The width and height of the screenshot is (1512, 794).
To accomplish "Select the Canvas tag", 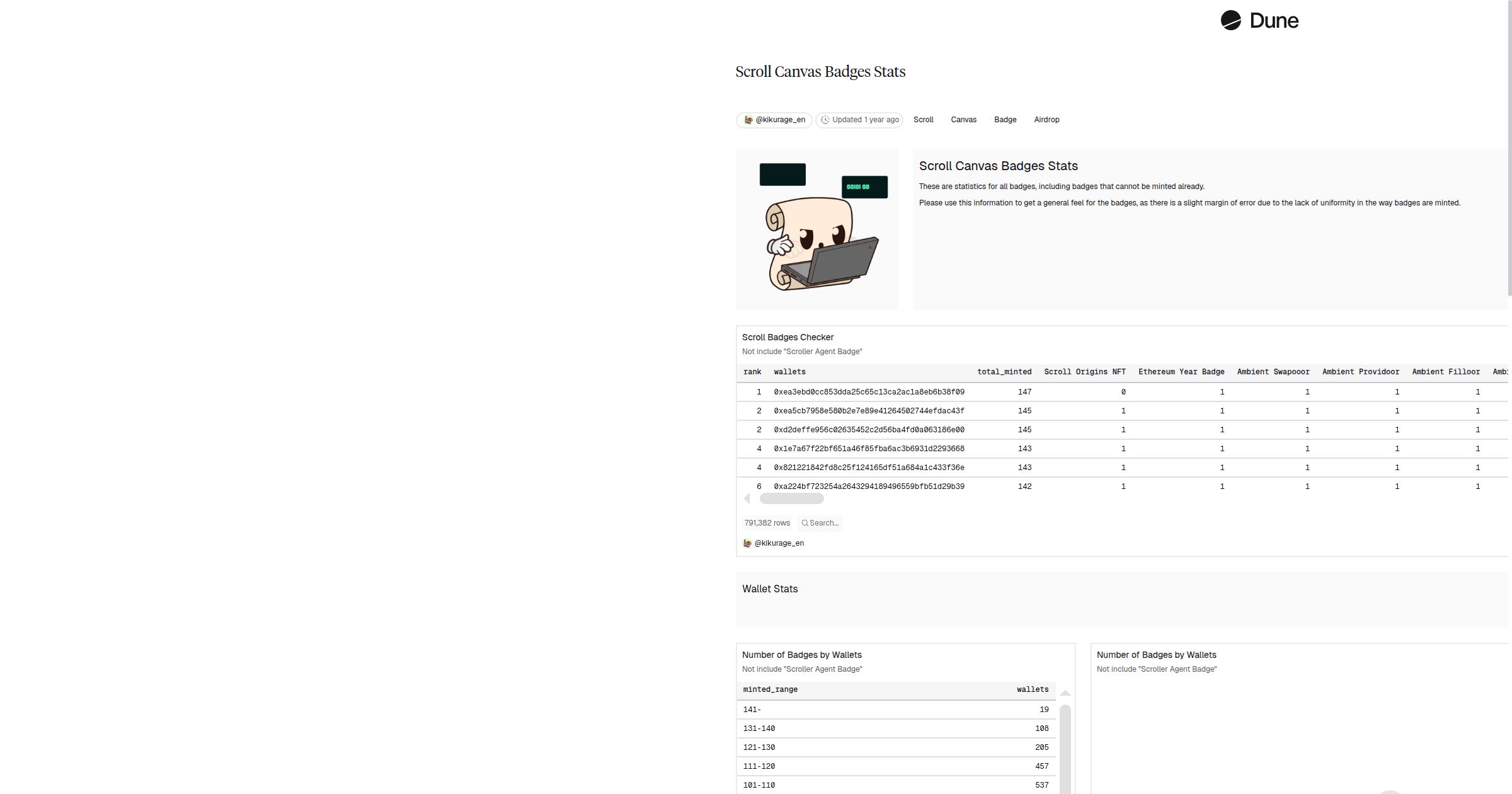I will pos(963,120).
